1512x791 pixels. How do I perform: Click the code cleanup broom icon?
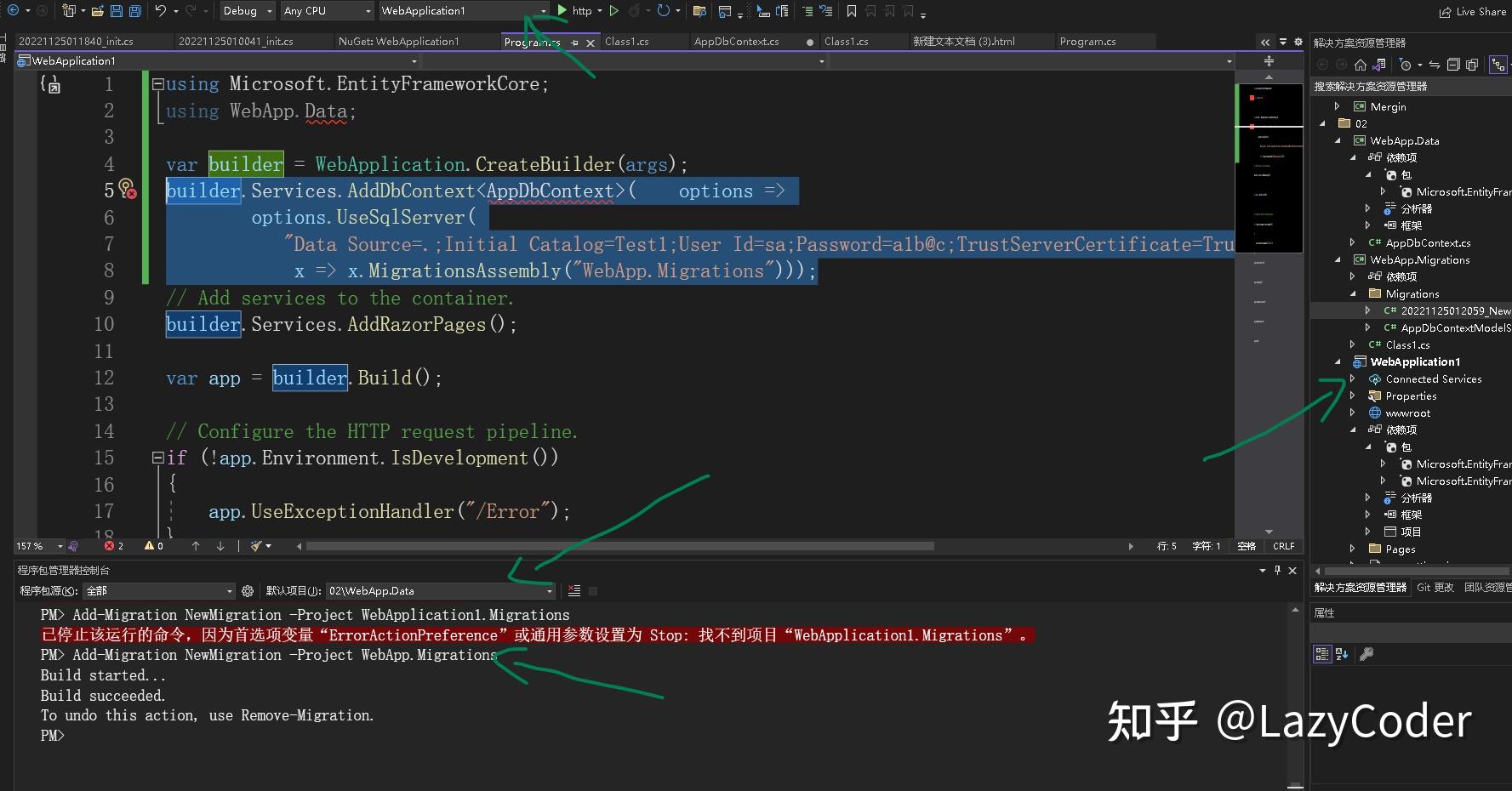(x=257, y=546)
